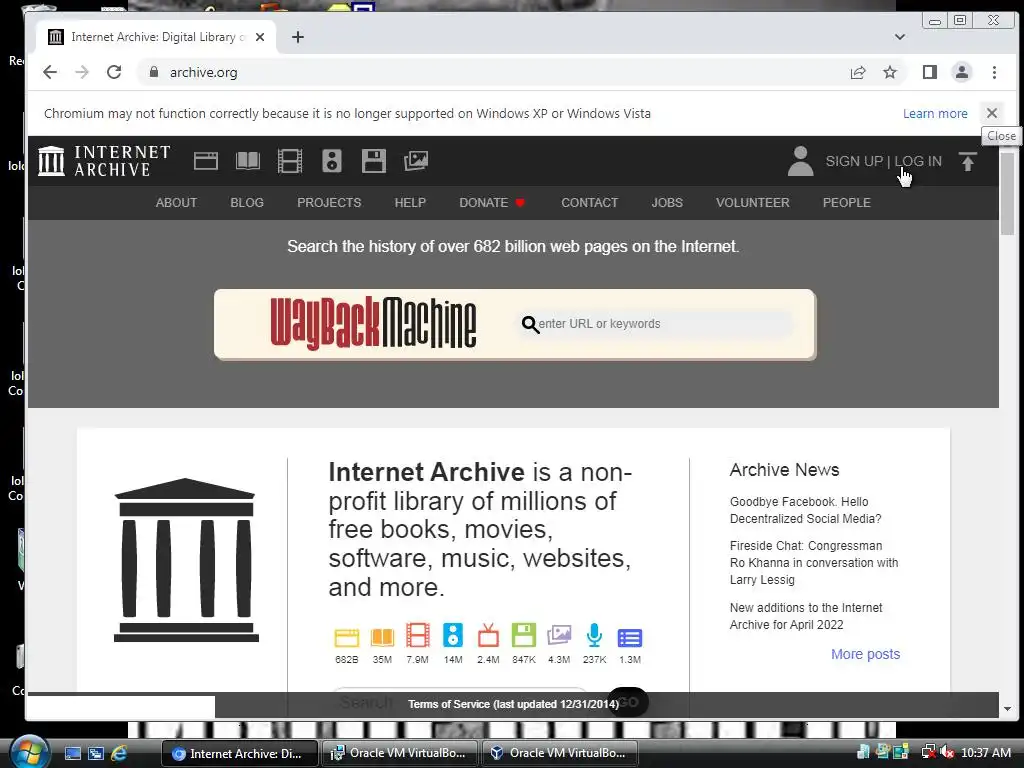Open Fireside Chat Ro Khanna news post
Image resolution: width=1024 pixels, height=768 pixels.
[x=814, y=562]
